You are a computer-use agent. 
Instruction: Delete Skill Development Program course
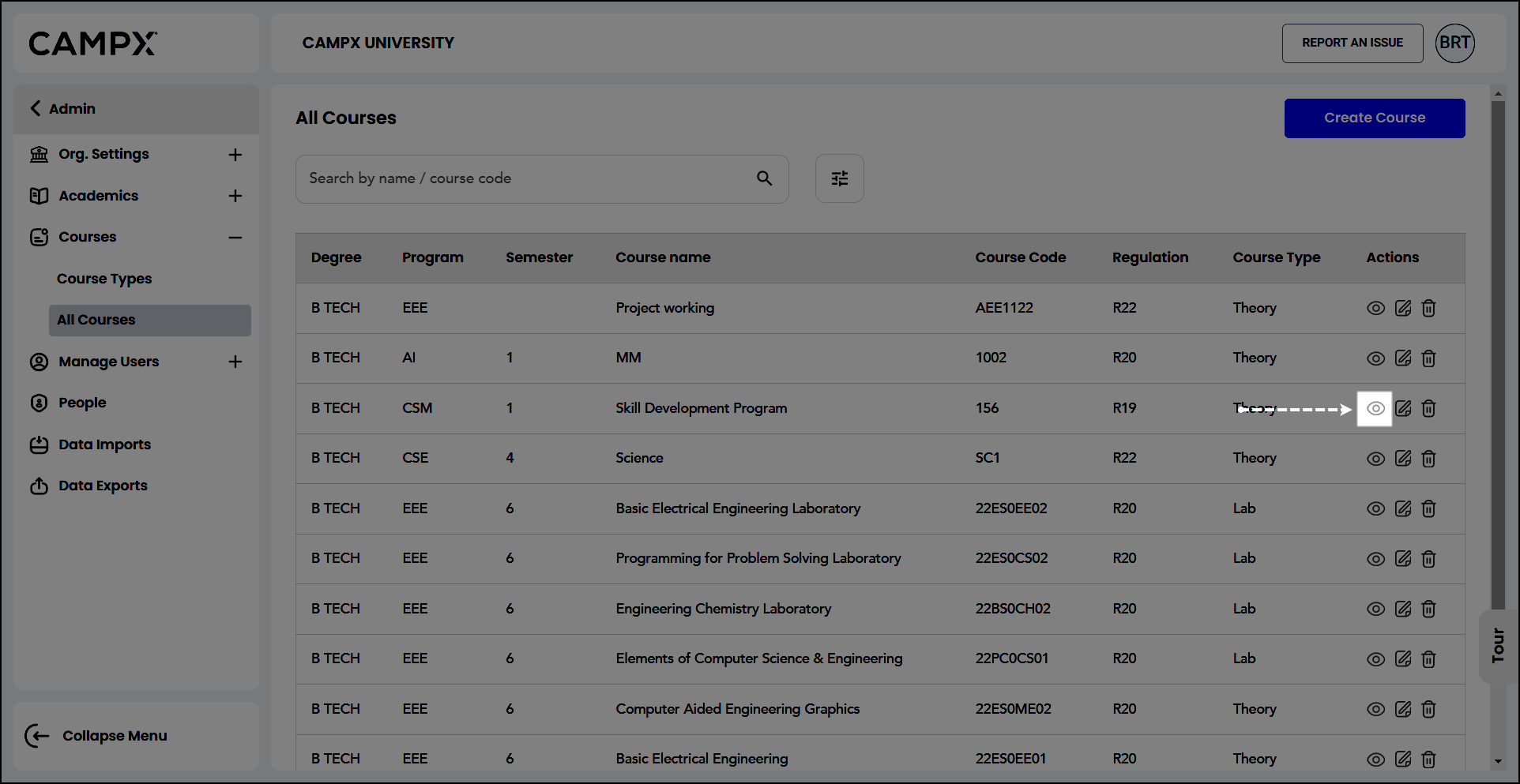[1428, 408]
